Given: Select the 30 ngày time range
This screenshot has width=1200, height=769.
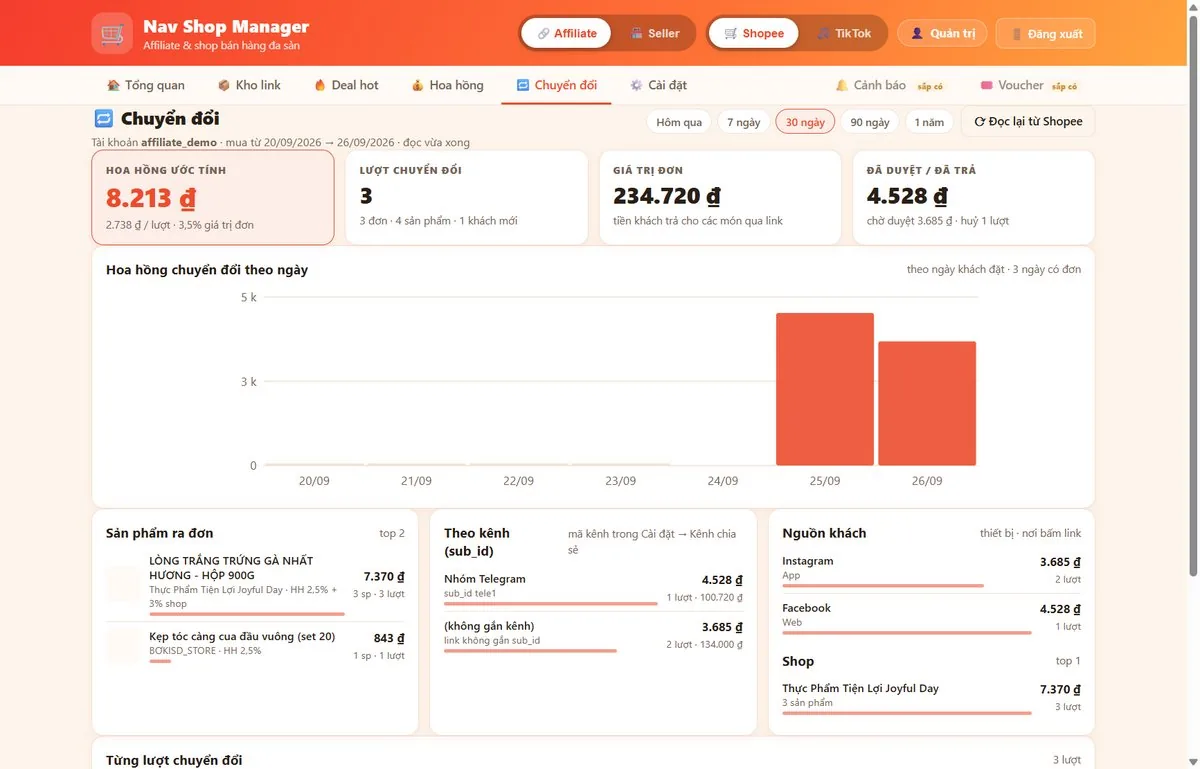Looking at the screenshot, I should [805, 122].
